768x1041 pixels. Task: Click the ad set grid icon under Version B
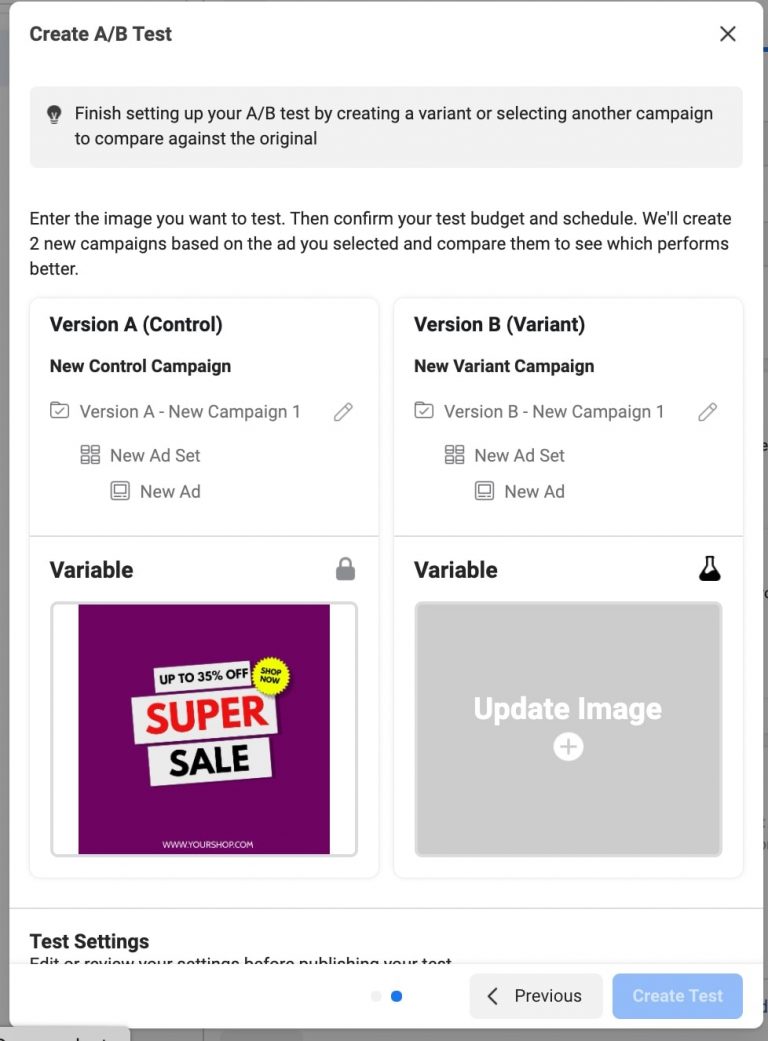pos(454,455)
